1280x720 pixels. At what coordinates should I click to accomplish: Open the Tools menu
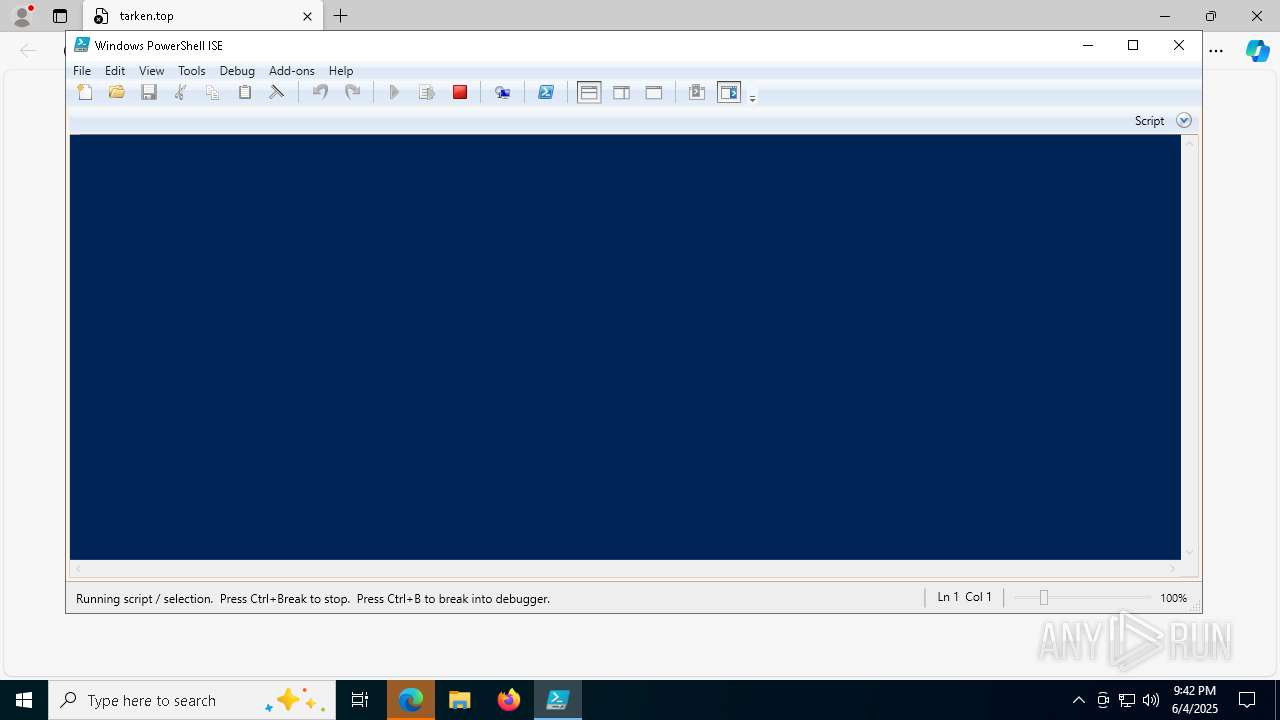pyautogui.click(x=192, y=71)
